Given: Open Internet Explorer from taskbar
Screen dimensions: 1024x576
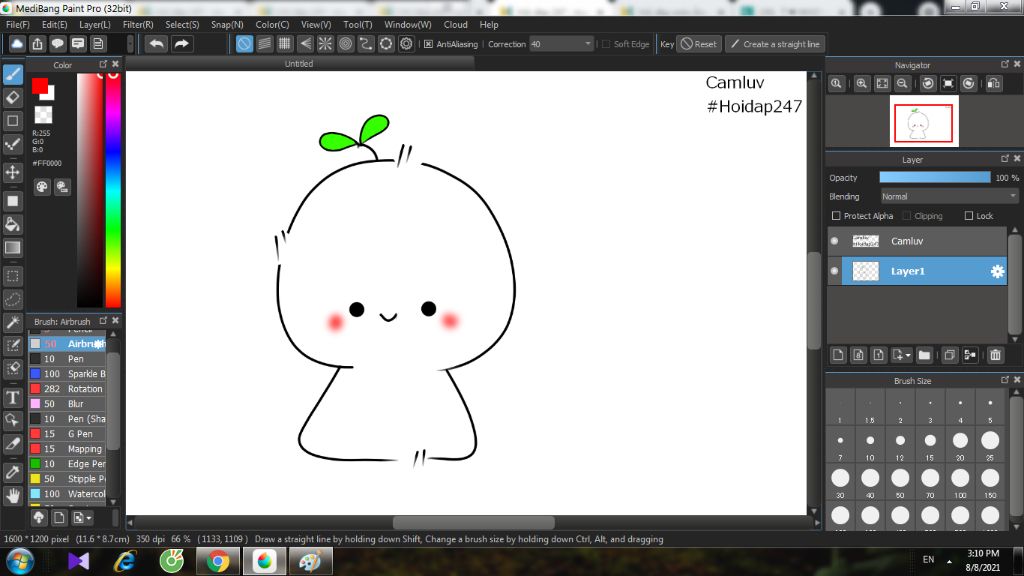Looking at the screenshot, I should [x=124, y=561].
